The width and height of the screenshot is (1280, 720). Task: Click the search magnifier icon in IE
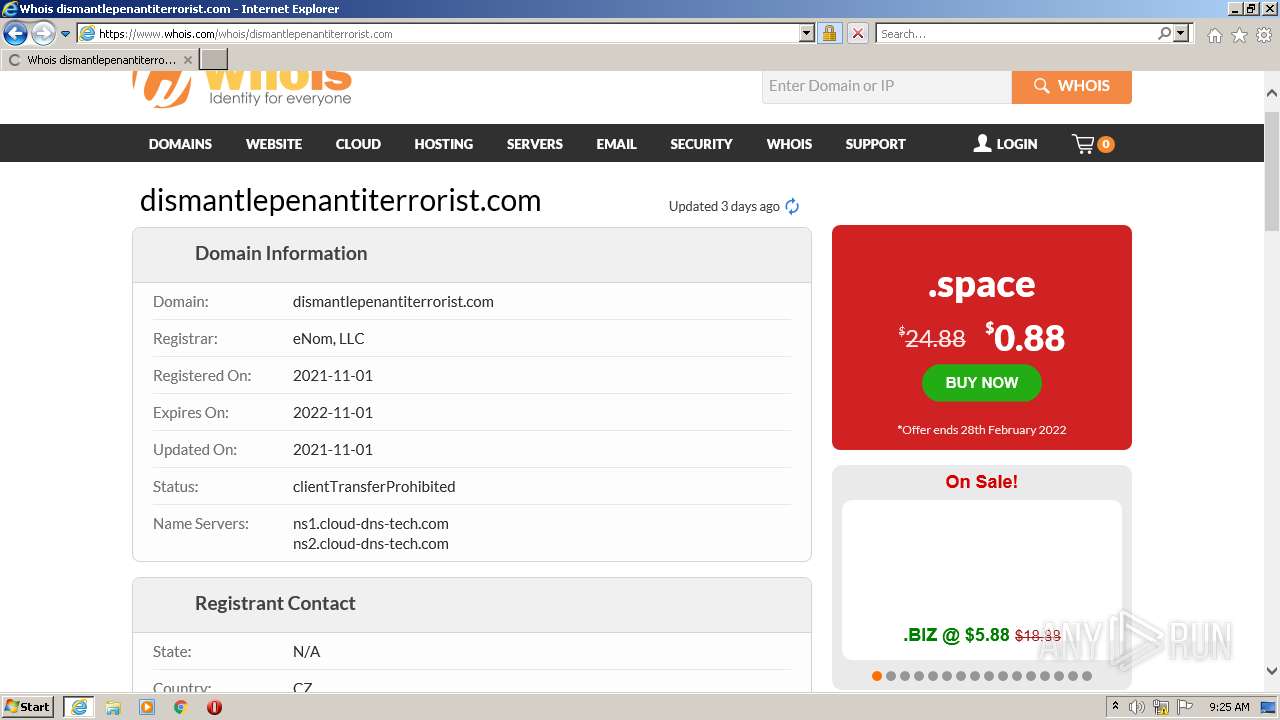click(x=1164, y=33)
